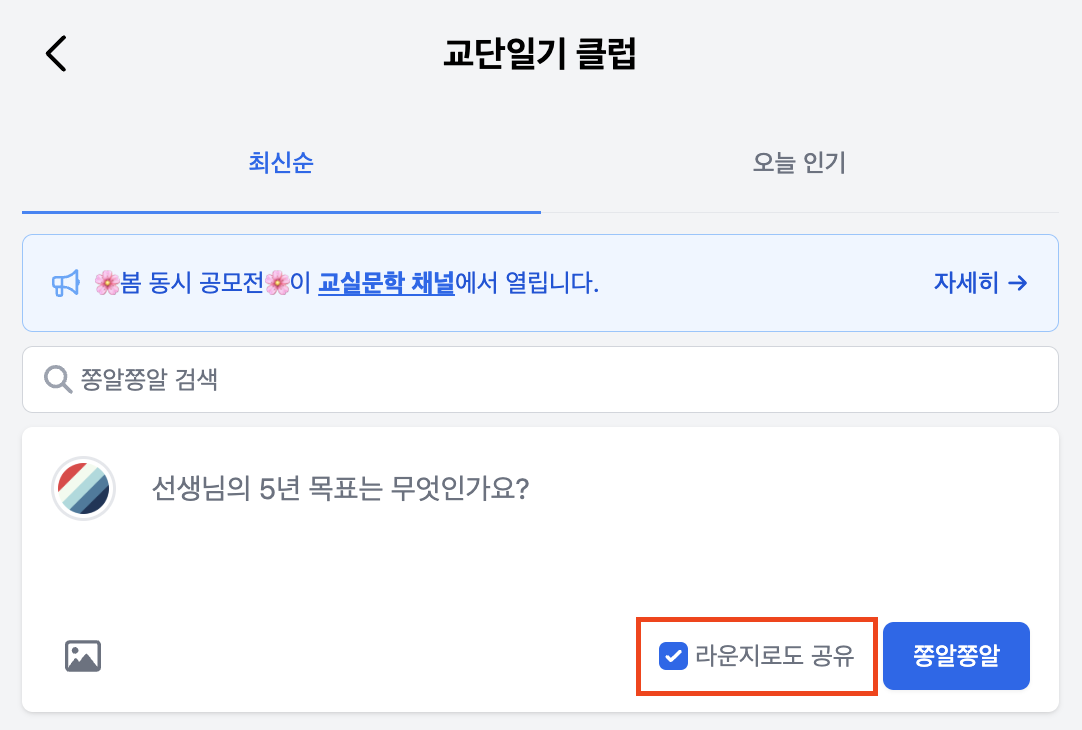This screenshot has height=730, width=1082.
Task: Attach an image using the picture icon
Action: [83, 656]
